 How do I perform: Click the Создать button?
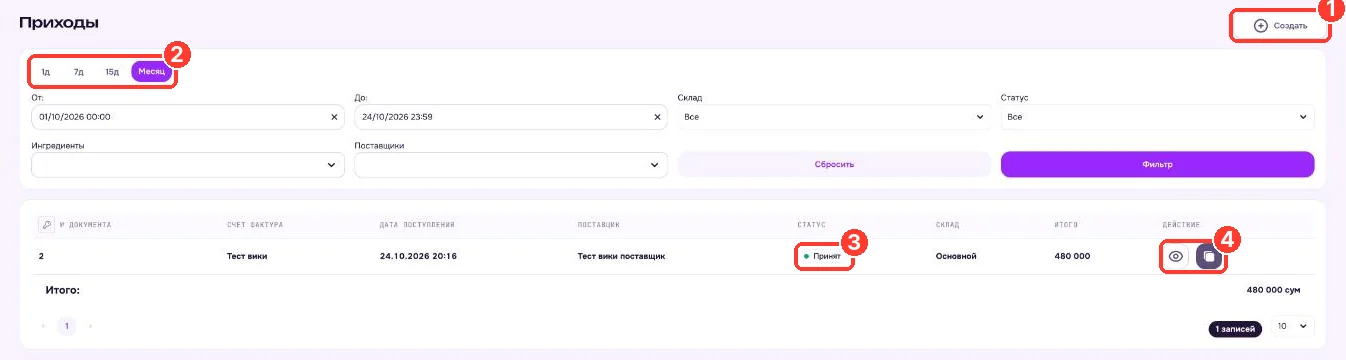point(1280,25)
